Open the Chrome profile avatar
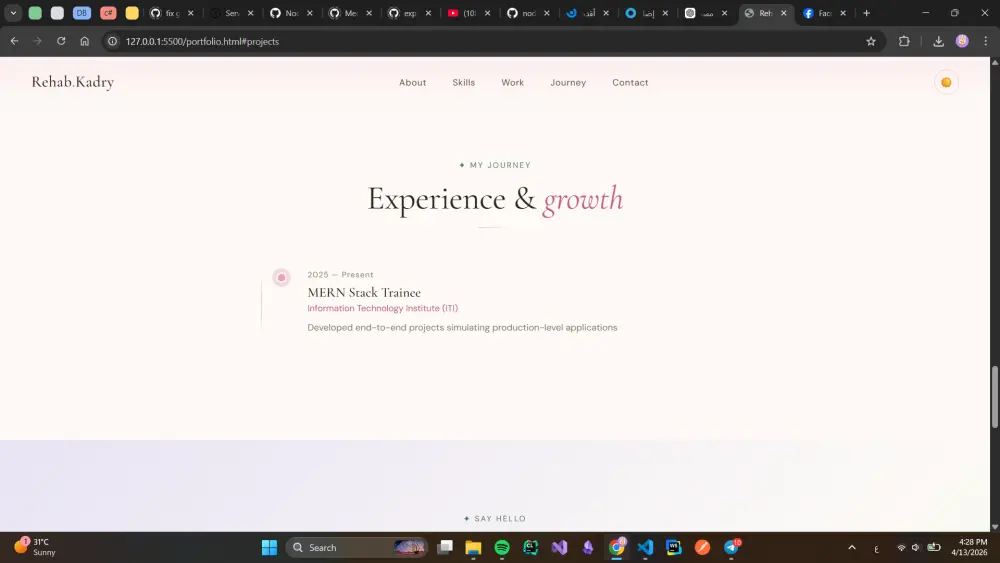This screenshot has height=563, width=1000. 962,41
